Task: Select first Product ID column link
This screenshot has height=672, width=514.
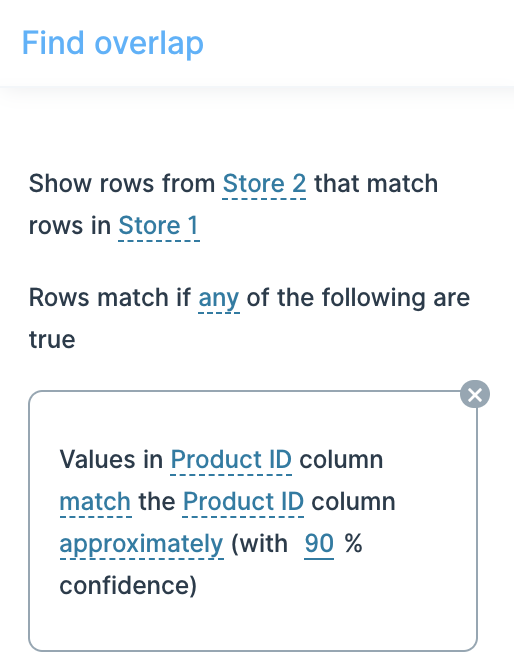Action: pyautogui.click(x=231, y=460)
